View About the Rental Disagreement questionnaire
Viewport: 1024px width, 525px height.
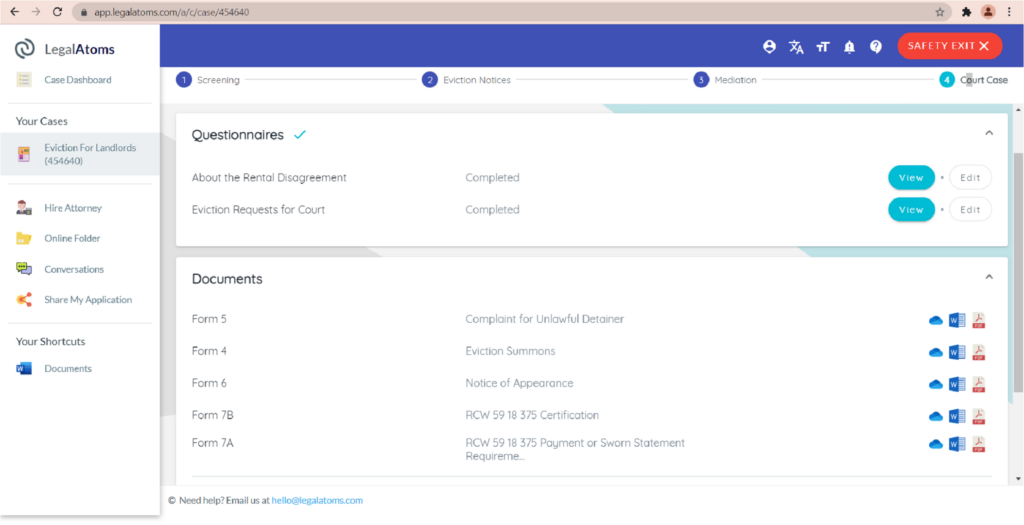tap(911, 178)
